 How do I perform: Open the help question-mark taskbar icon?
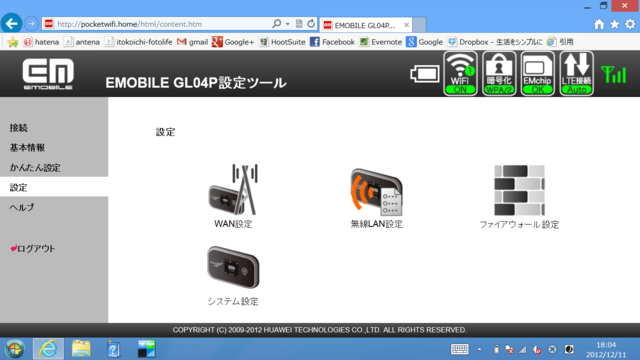(113, 349)
